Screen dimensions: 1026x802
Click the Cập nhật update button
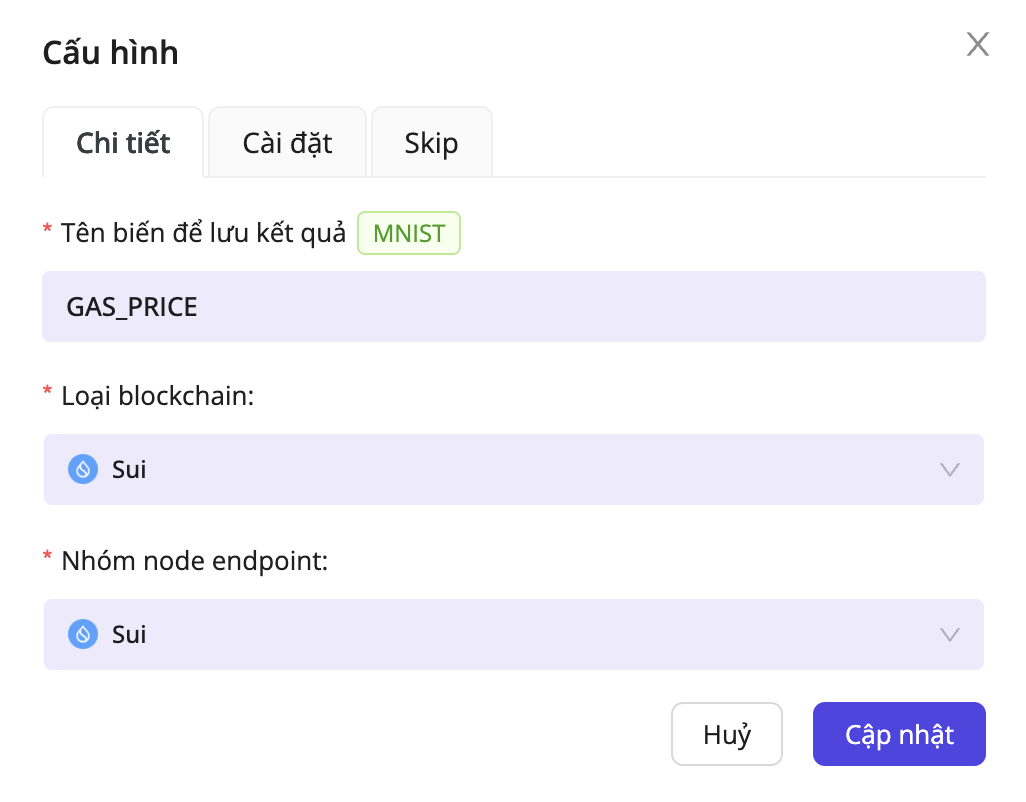pos(899,735)
